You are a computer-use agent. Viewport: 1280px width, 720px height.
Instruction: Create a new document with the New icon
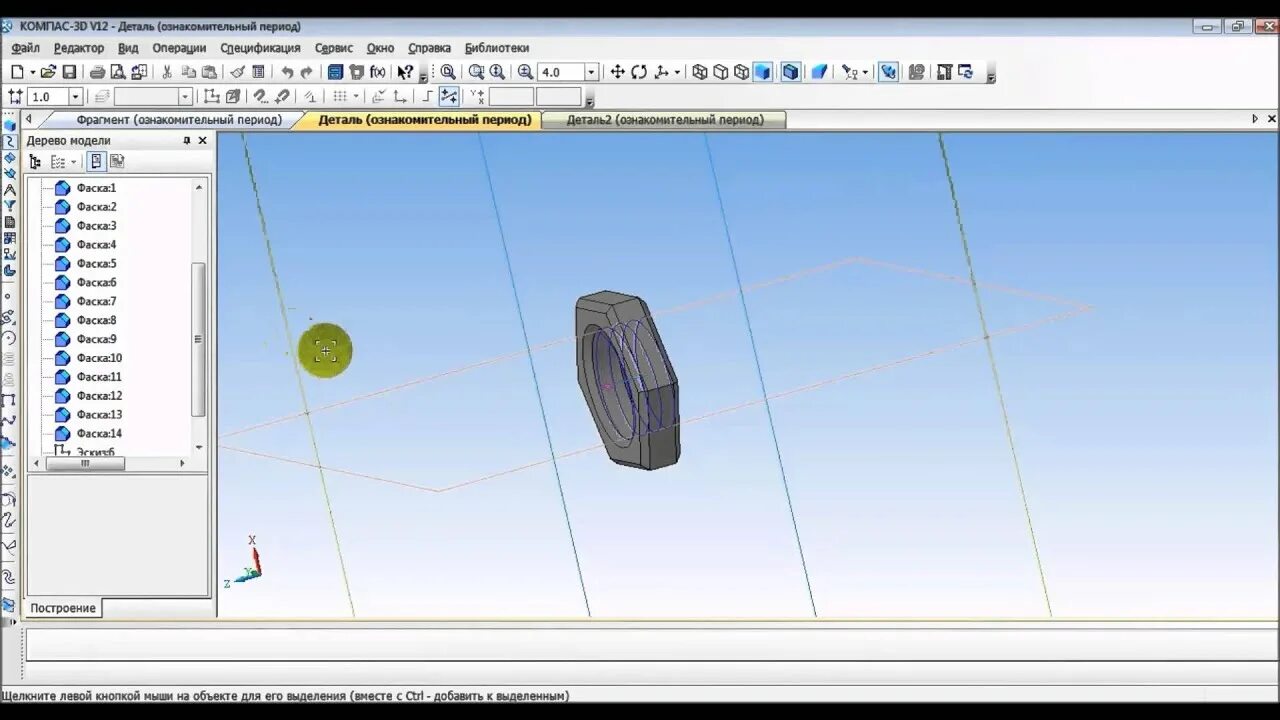(17, 72)
